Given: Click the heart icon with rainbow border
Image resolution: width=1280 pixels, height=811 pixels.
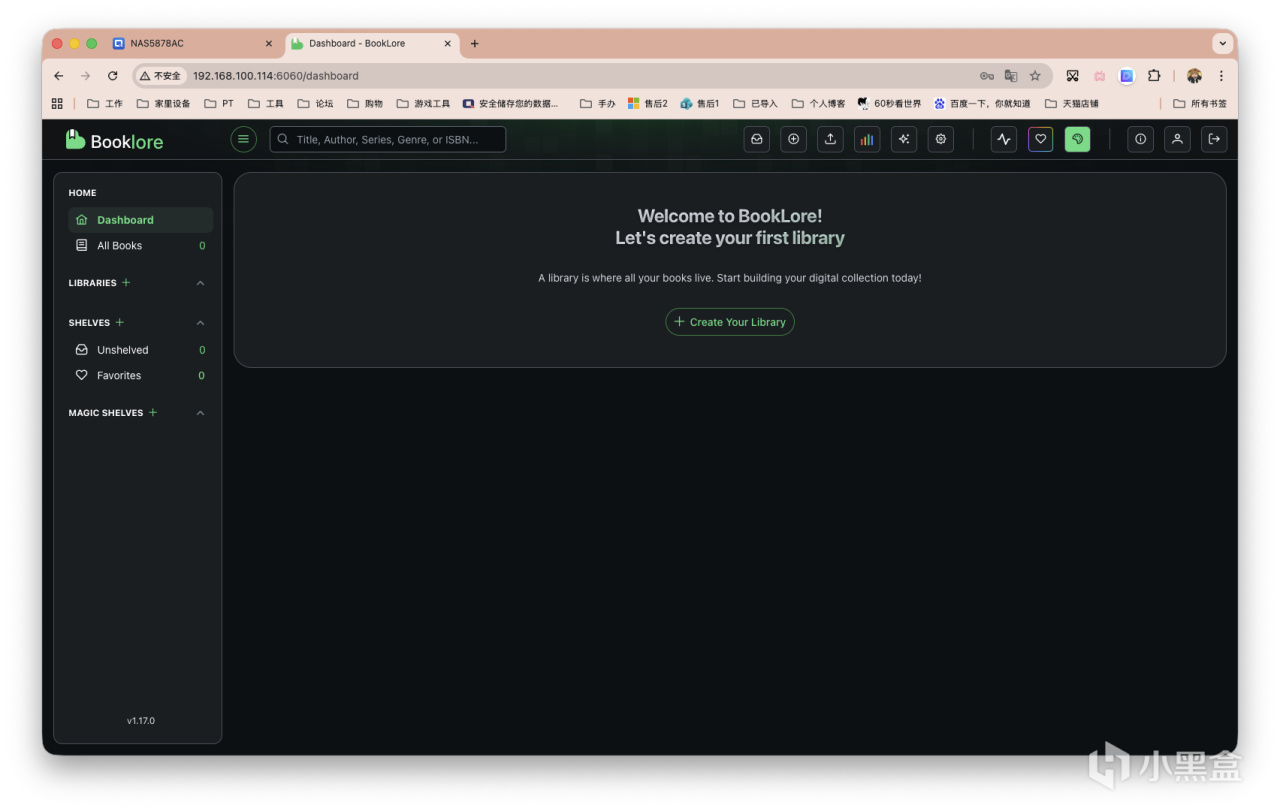Looking at the screenshot, I should click(x=1041, y=139).
